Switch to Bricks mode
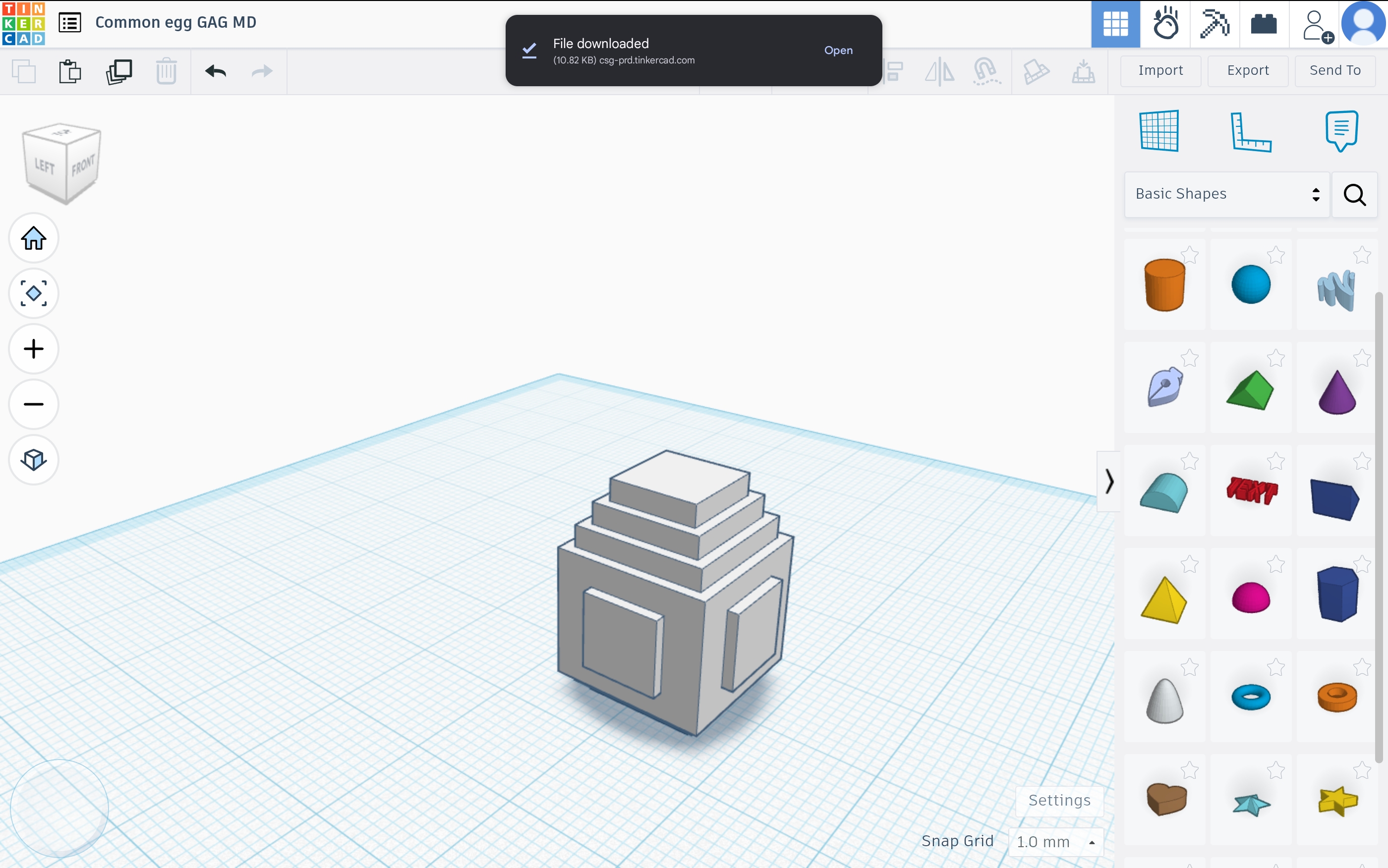 point(1264,24)
